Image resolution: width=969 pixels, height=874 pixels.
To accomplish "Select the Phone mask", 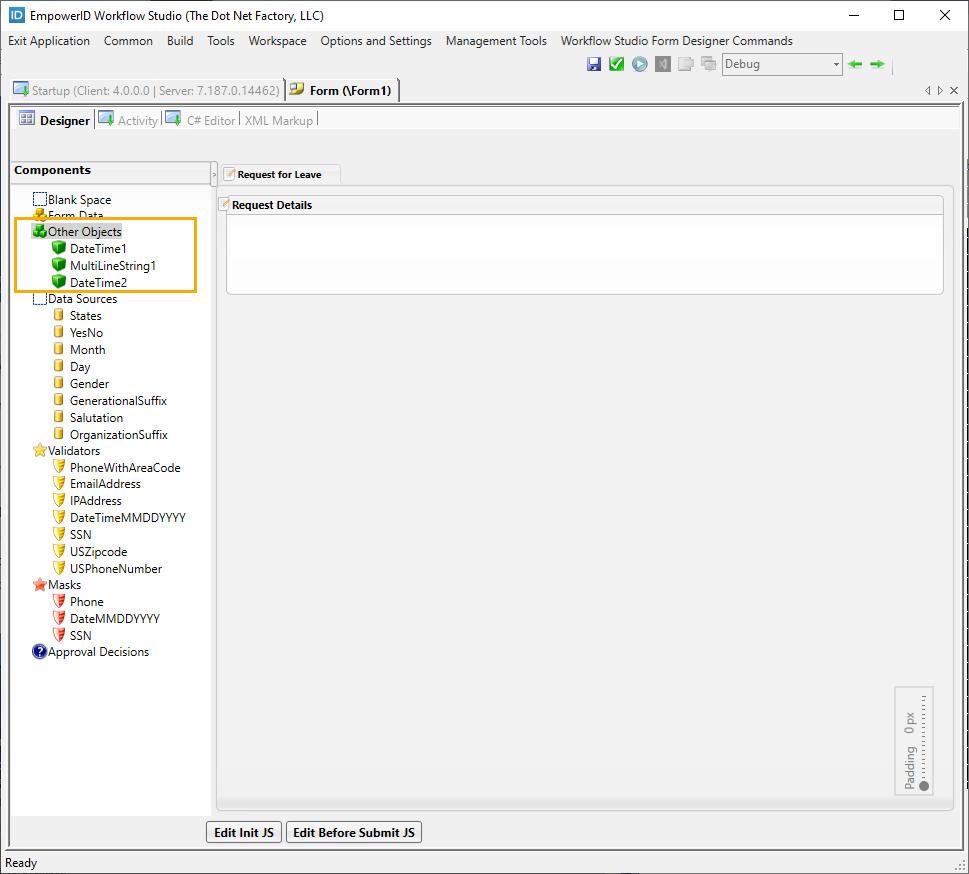I will click(84, 601).
